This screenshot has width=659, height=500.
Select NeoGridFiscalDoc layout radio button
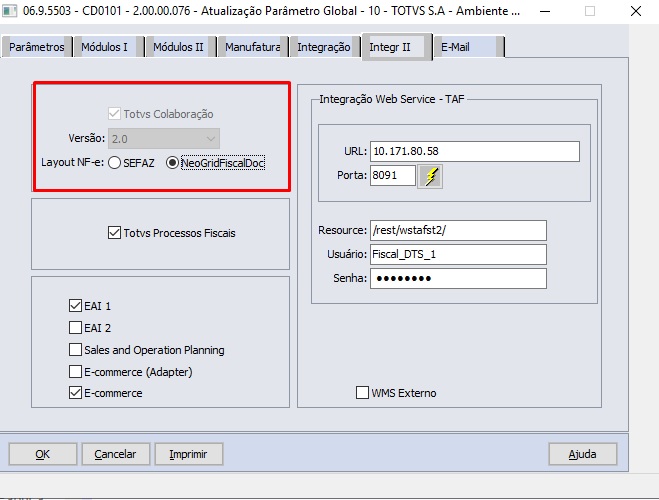tap(172, 163)
